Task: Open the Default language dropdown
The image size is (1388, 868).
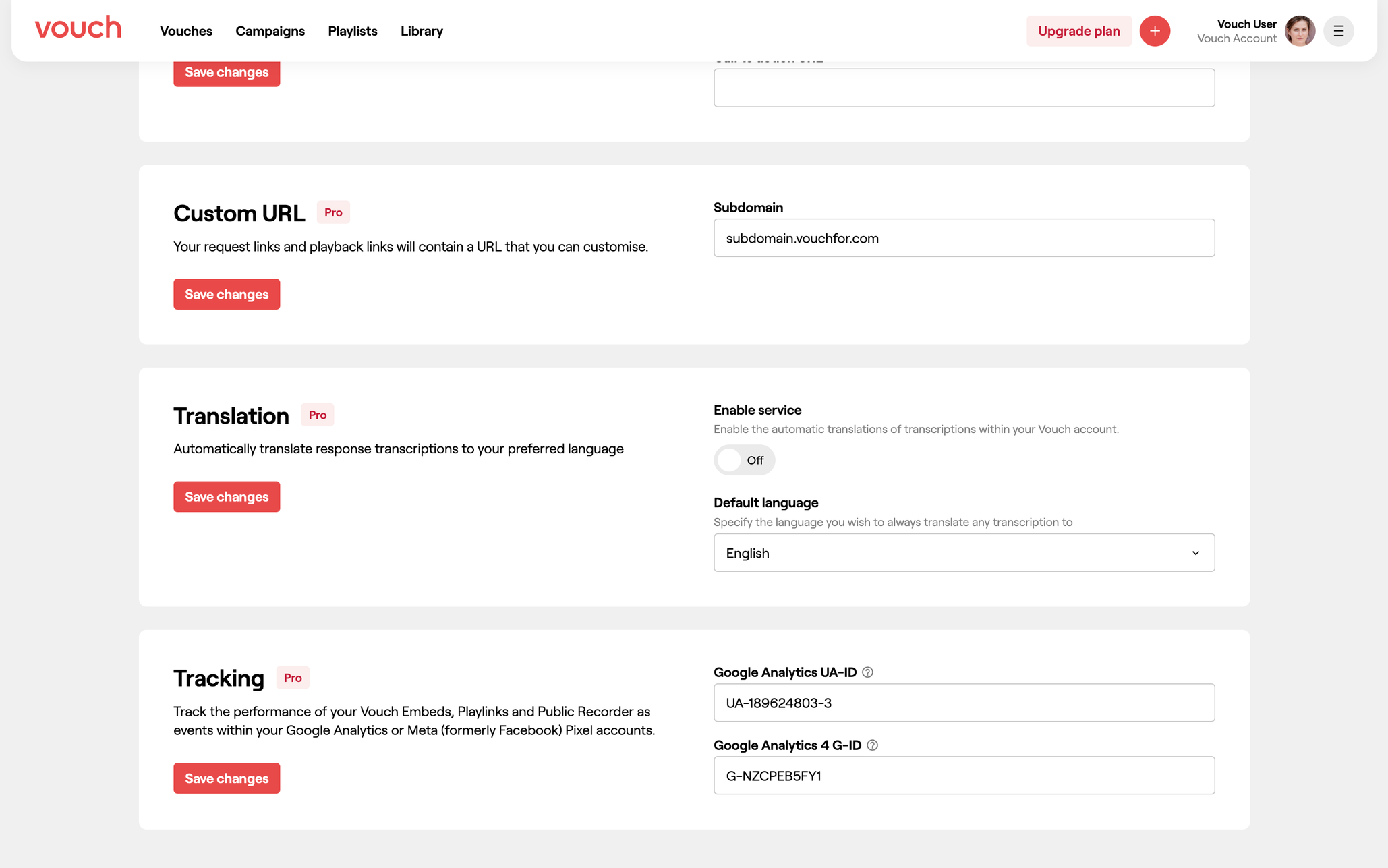Action: [963, 553]
